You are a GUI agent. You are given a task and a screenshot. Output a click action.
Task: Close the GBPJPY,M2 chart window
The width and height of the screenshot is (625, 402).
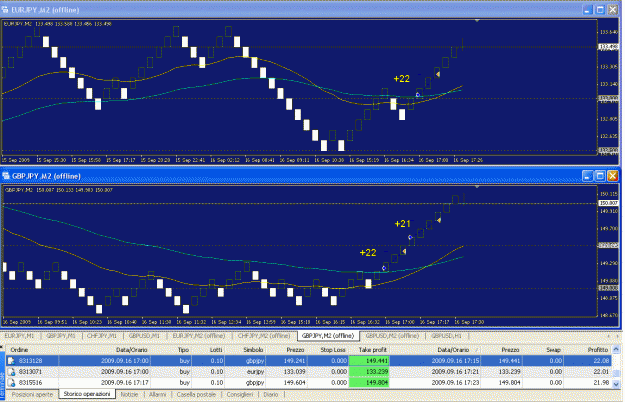click(x=613, y=176)
